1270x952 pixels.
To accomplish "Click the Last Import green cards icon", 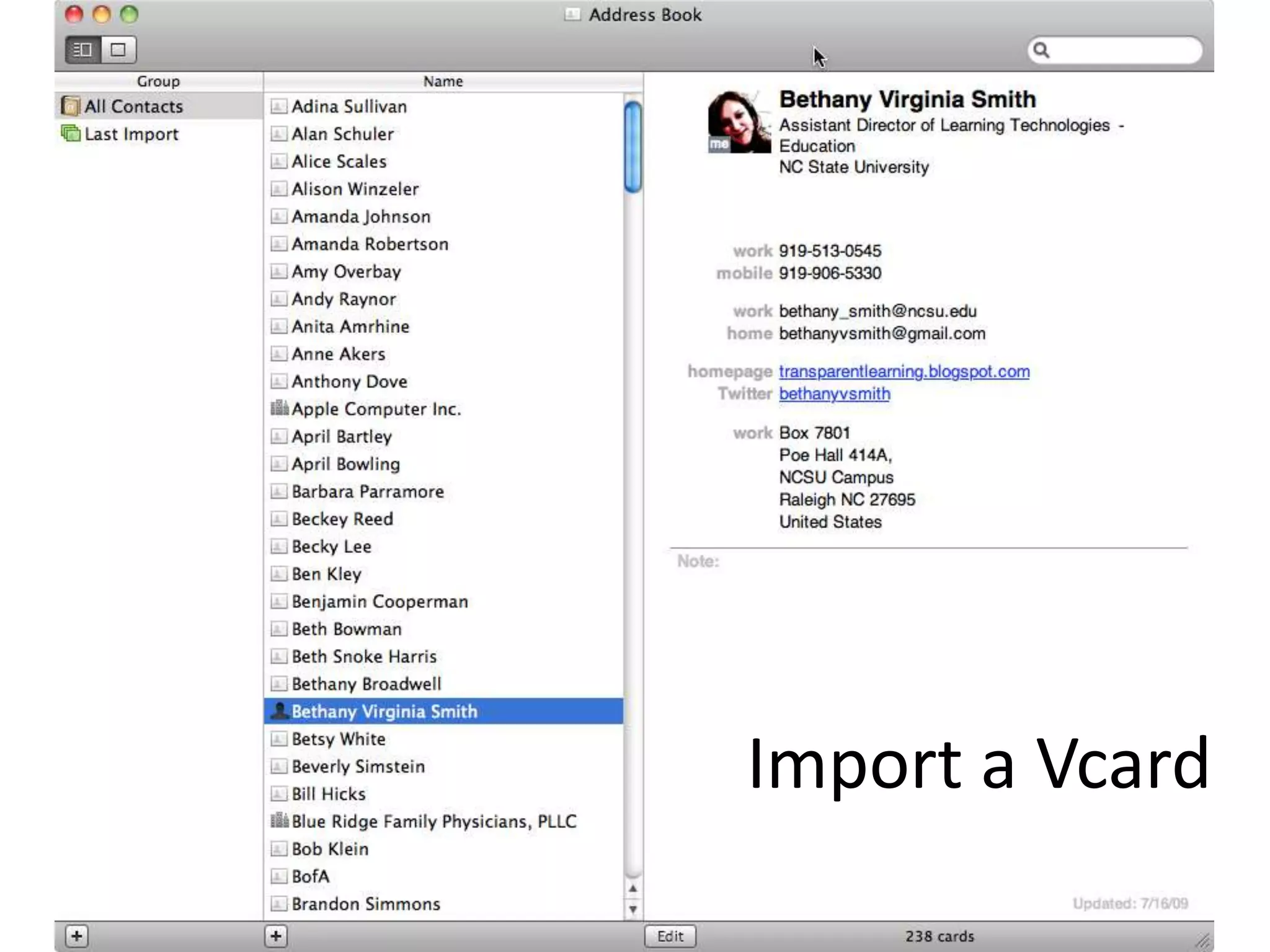I will click(71, 133).
